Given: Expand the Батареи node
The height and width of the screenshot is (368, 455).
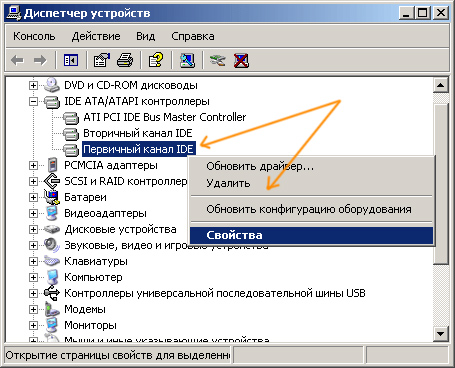Looking at the screenshot, I should pos(33,197).
